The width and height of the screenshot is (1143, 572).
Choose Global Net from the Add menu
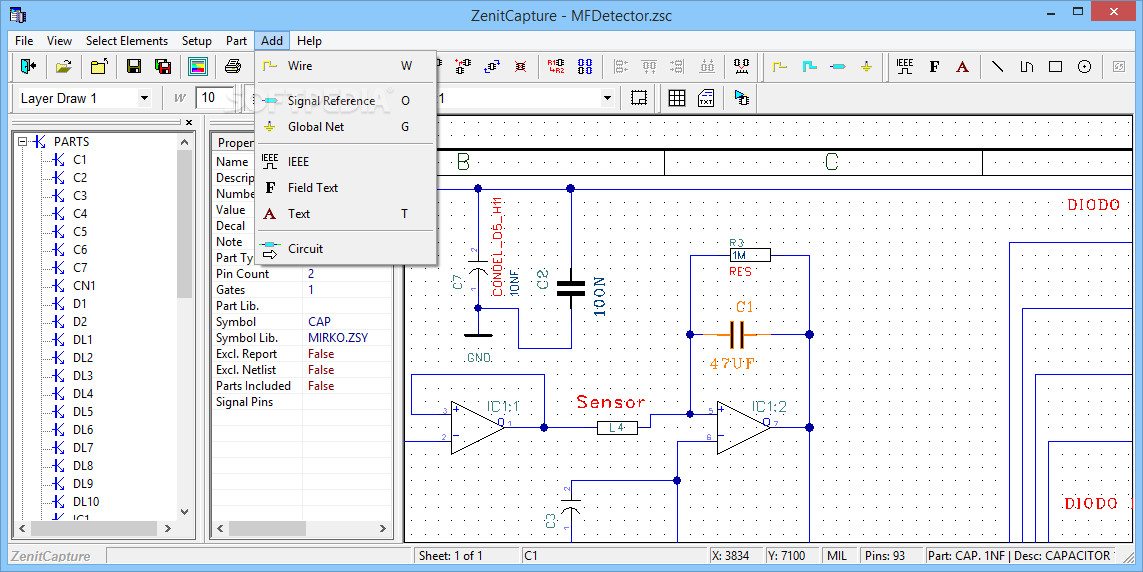pos(346,127)
